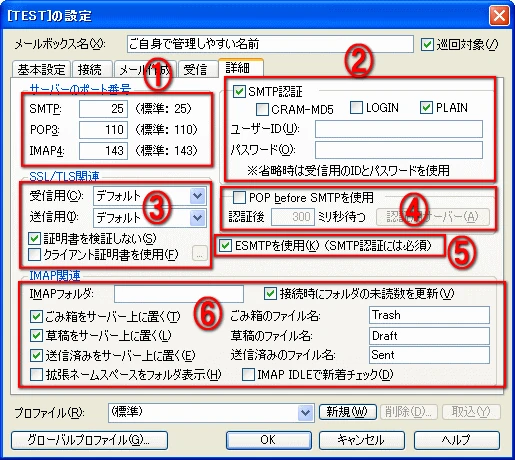Viewport: 515px width, 460px height.
Task: Disable the SMTP認証 checkbox
Action: point(239,92)
